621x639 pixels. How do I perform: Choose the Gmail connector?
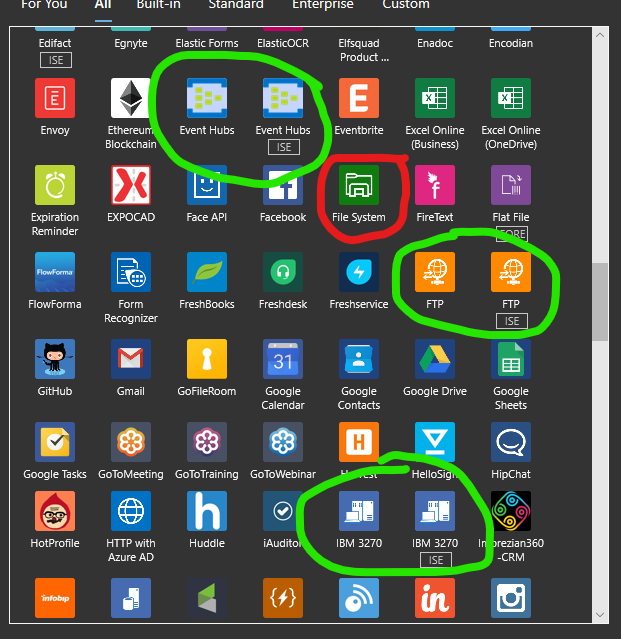pyautogui.click(x=131, y=359)
